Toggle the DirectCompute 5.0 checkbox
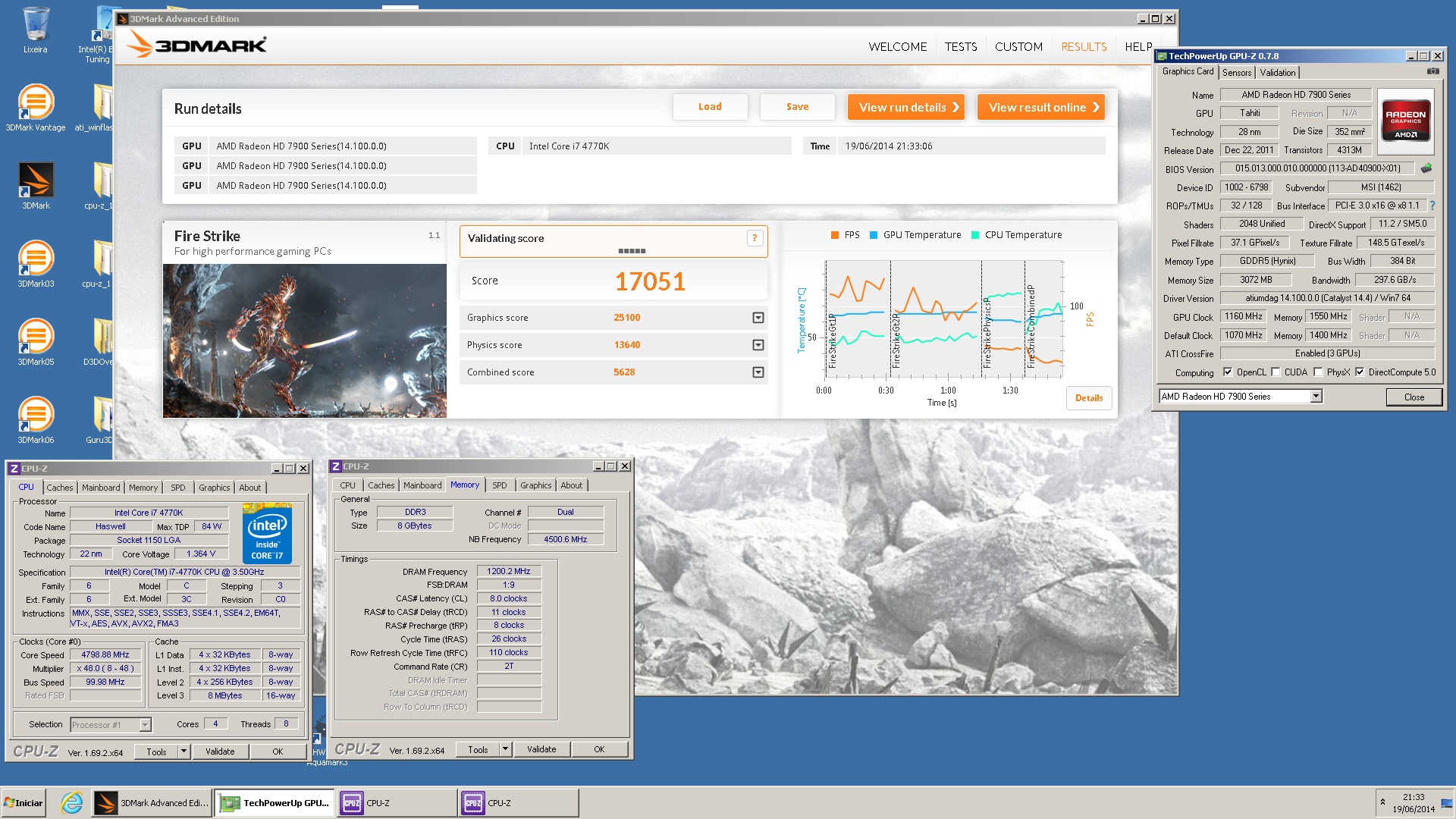Viewport: 1456px width, 819px height. point(1360,372)
